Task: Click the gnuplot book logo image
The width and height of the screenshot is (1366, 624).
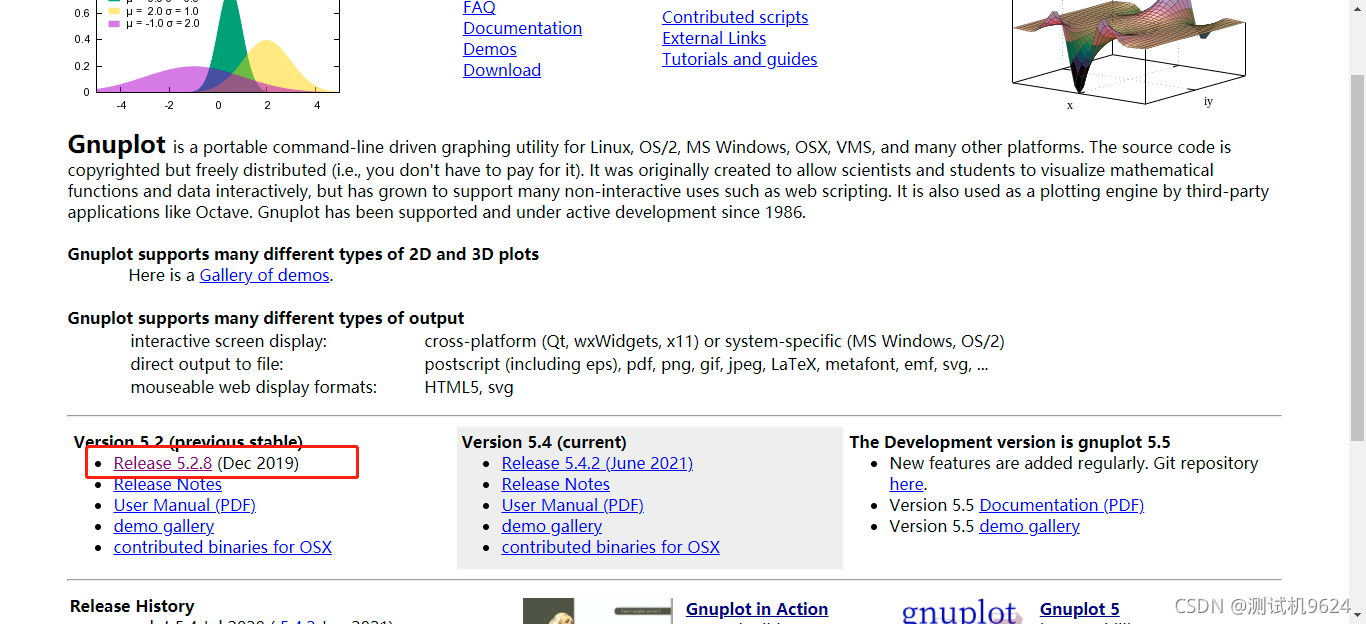Action: (x=960, y=611)
